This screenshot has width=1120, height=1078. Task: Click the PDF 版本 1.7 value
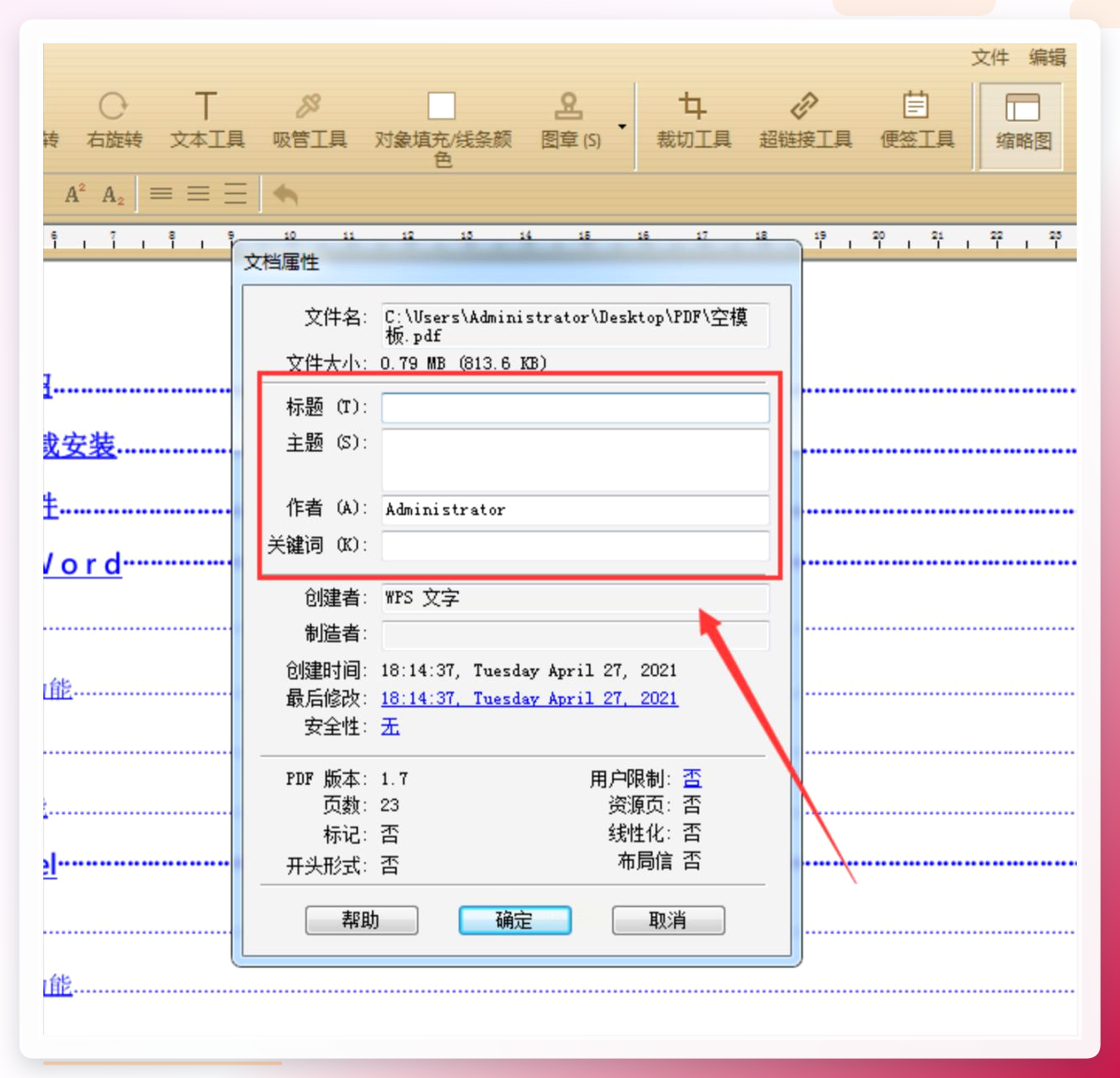click(394, 779)
